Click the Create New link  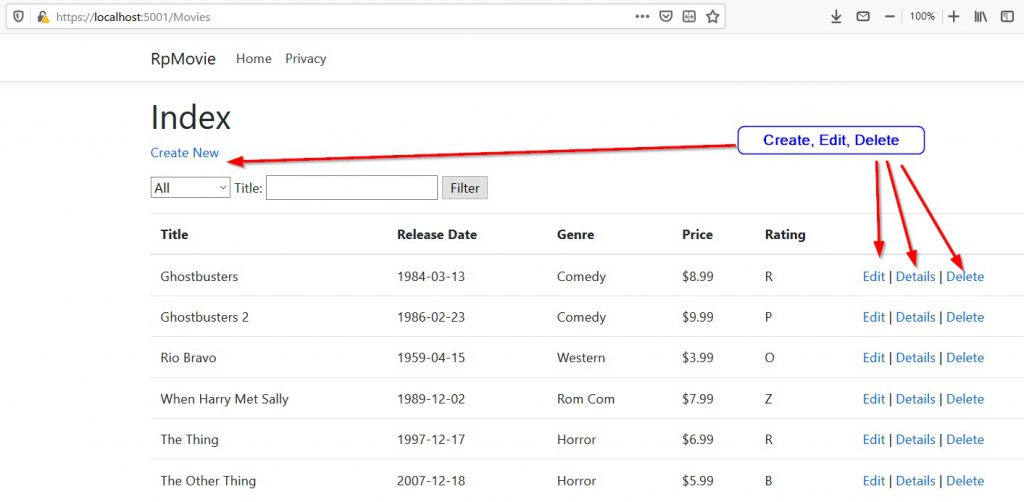184,153
